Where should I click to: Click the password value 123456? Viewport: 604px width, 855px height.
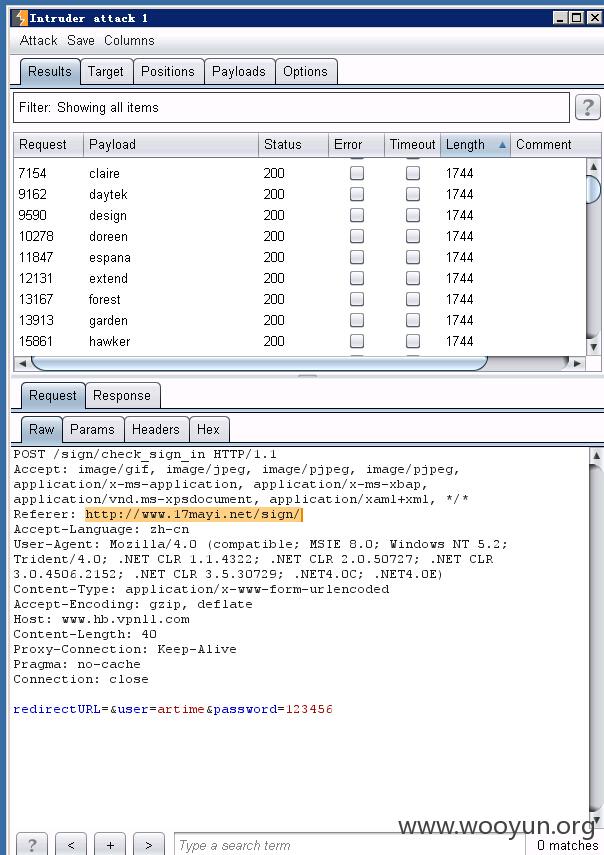click(x=309, y=709)
